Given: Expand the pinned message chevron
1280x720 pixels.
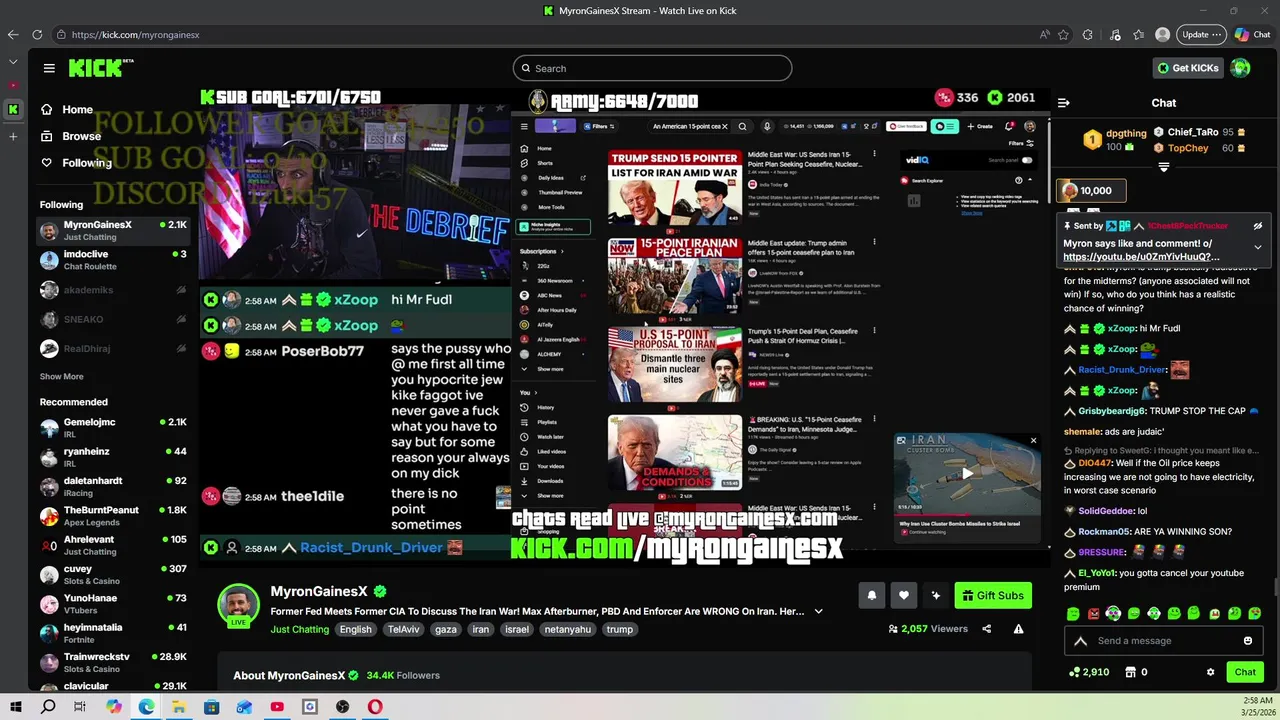Looking at the screenshot, I should point(1258,247).
